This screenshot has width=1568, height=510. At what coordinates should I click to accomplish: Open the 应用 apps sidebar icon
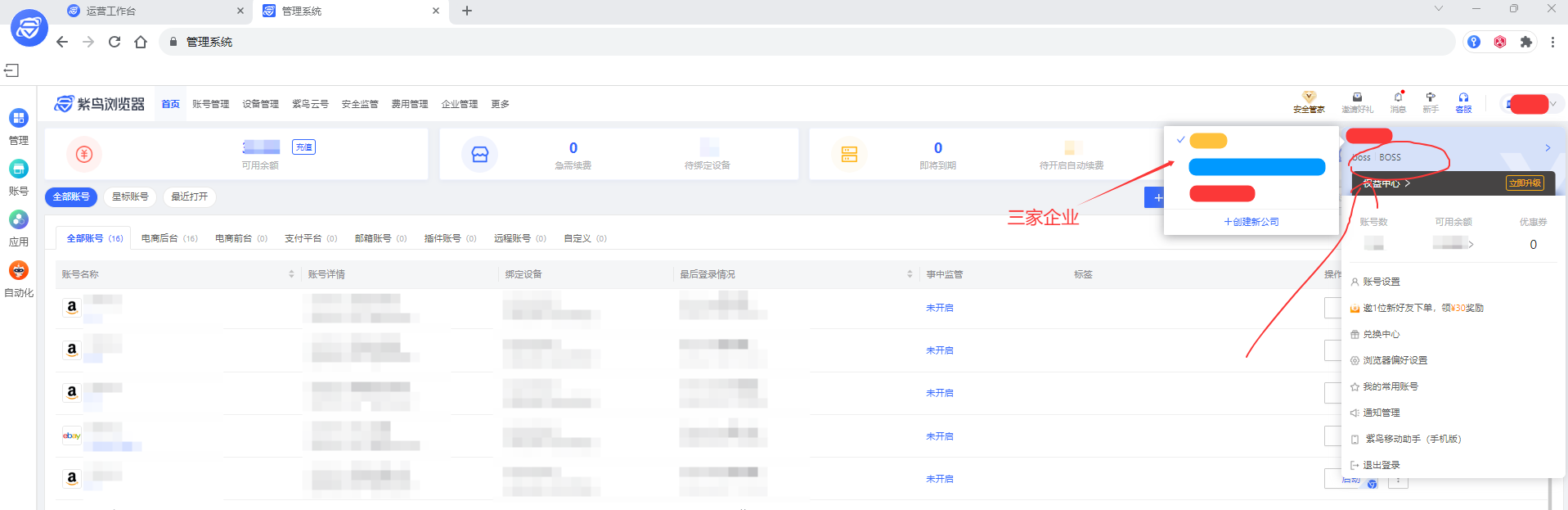(x=18, y=220)
